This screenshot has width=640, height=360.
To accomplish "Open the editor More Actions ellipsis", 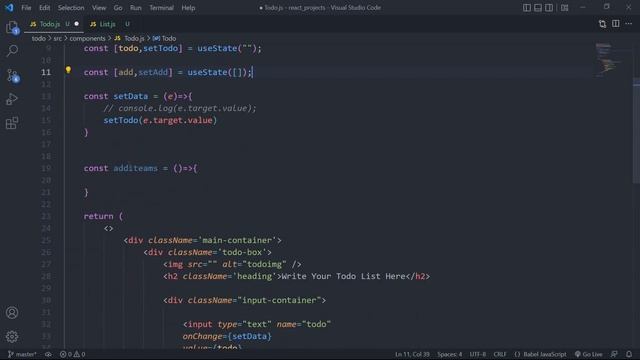I will coord(629,24).
